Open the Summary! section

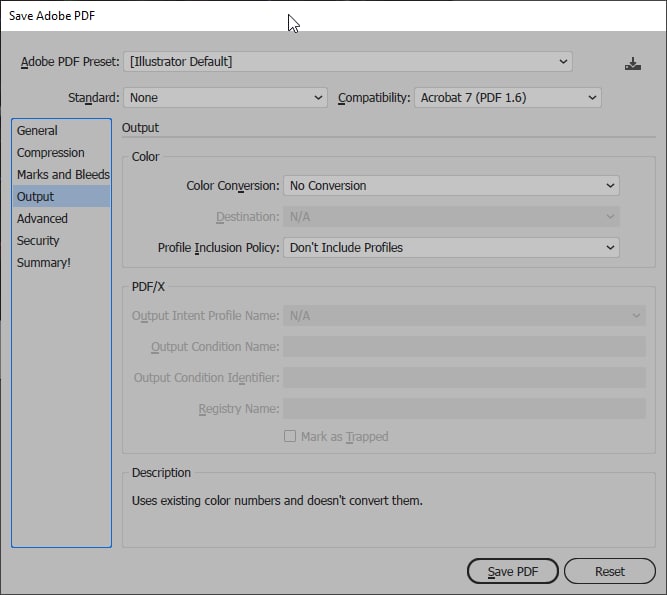(x=61, y=263)
